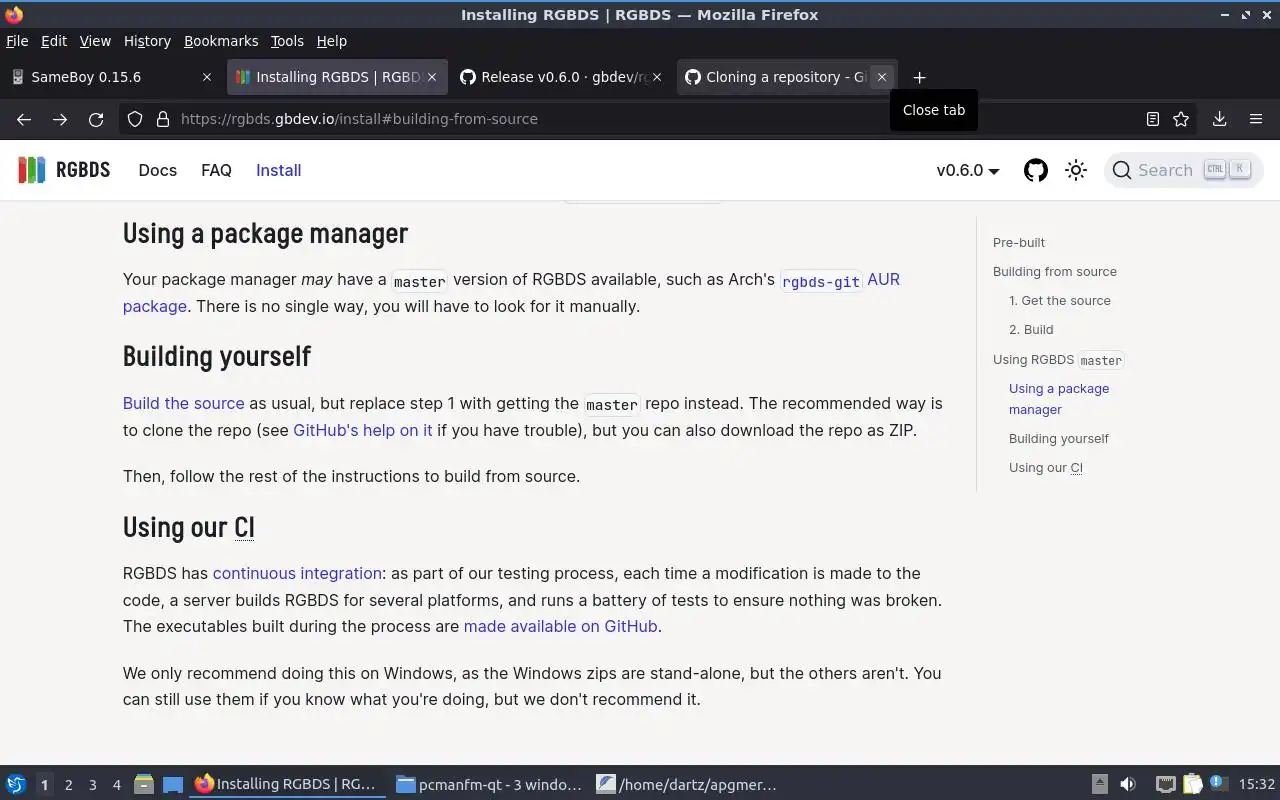Switch to Cloning a repository tab

[x=786, y=77]
